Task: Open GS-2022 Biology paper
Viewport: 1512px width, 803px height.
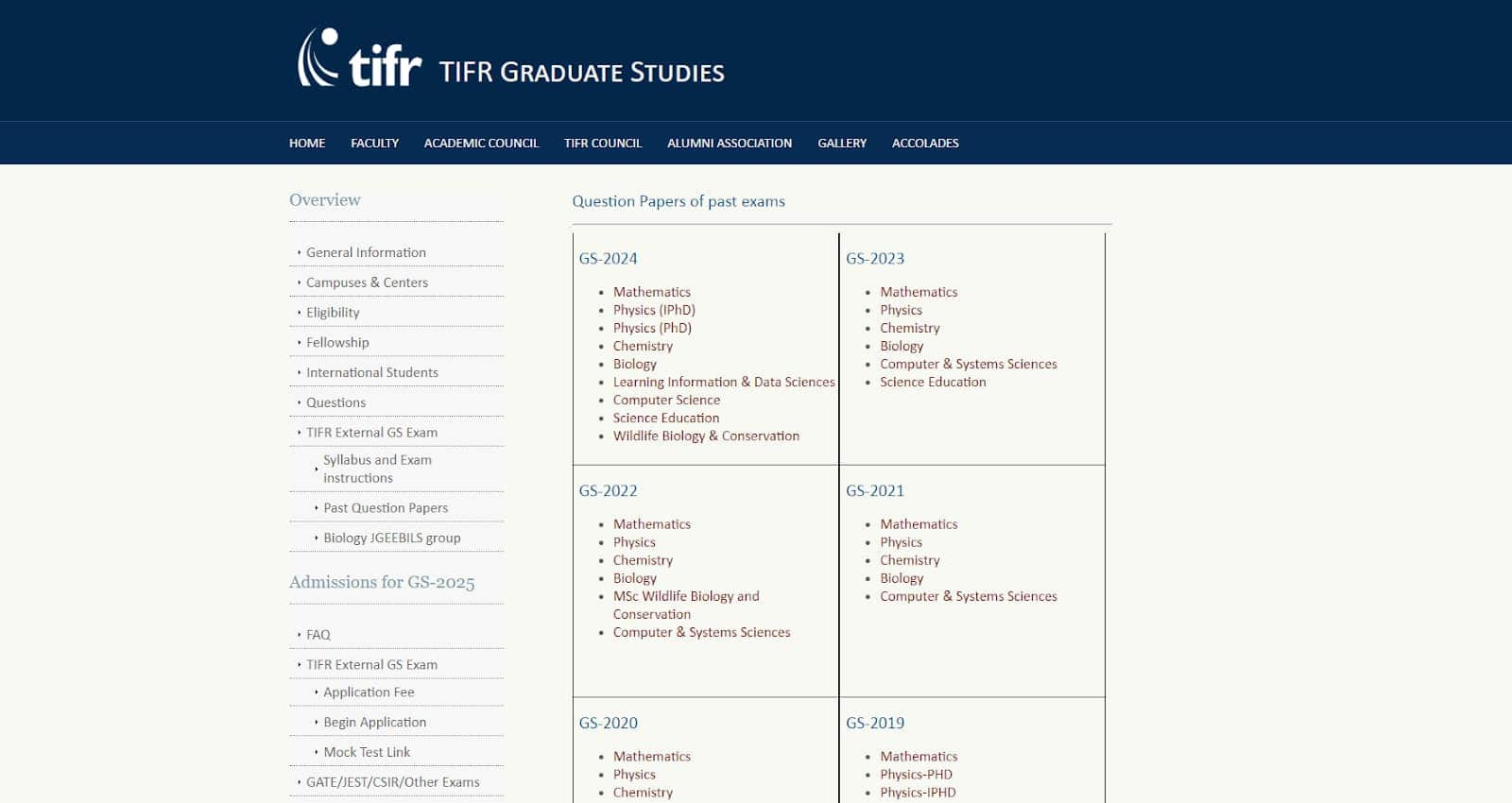Action: click(x=635, y=578)
